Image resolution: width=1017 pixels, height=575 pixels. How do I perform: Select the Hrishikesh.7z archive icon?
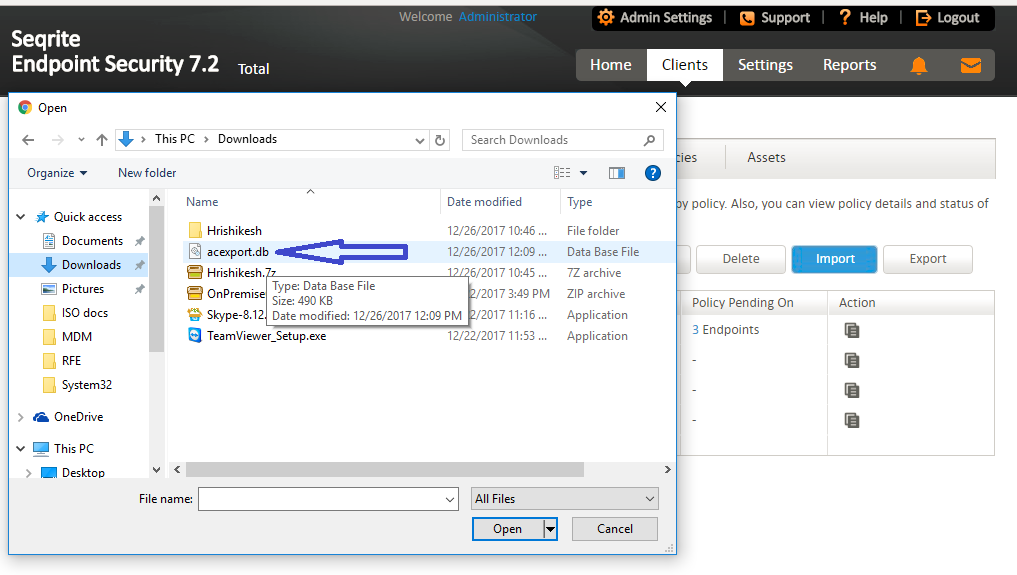click(195, 272)
